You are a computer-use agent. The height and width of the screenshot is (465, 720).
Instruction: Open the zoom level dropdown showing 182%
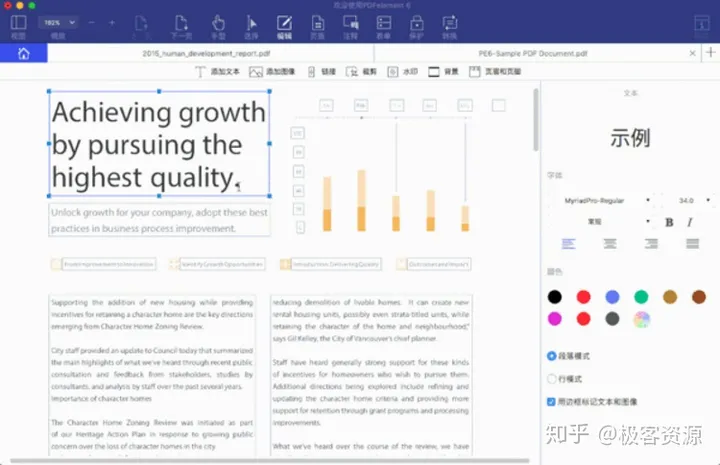coord(58,22)
